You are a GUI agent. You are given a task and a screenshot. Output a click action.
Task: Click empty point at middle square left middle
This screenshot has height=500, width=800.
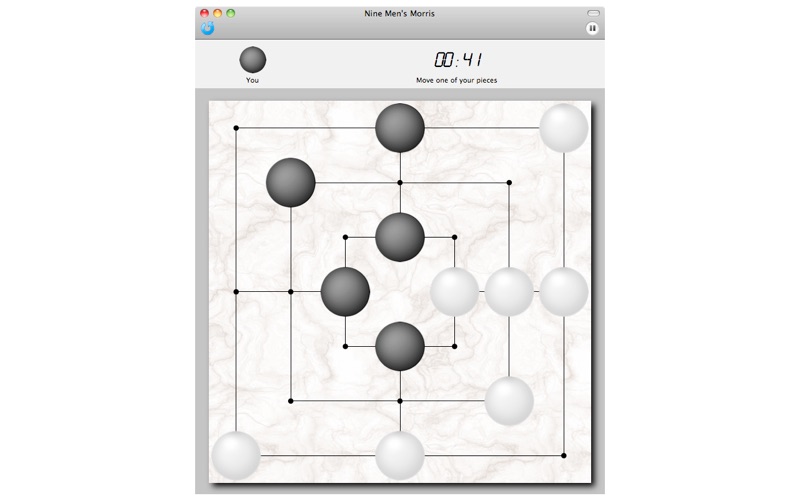(x=291, y=292)
